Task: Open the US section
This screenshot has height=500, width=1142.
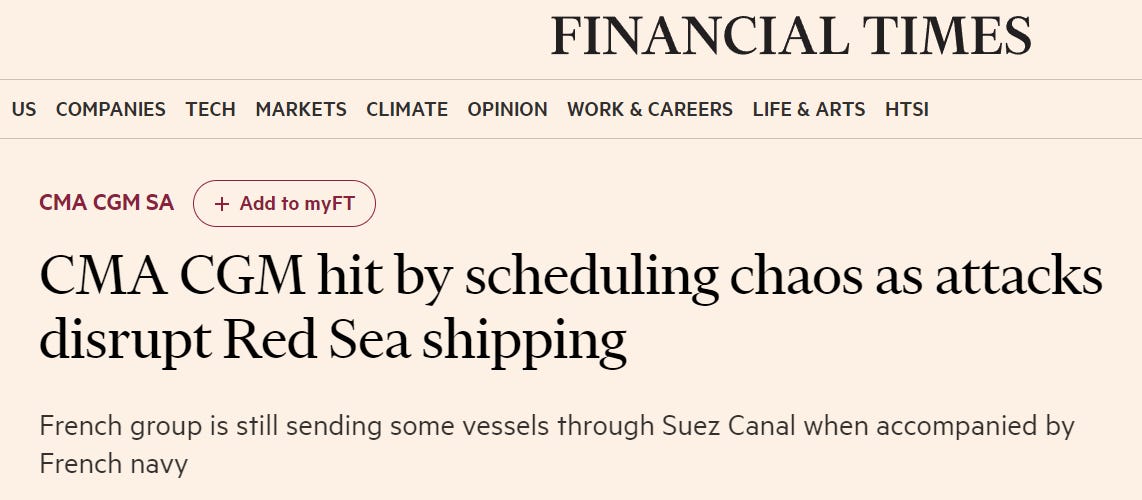Action: [x=24, y=110]
